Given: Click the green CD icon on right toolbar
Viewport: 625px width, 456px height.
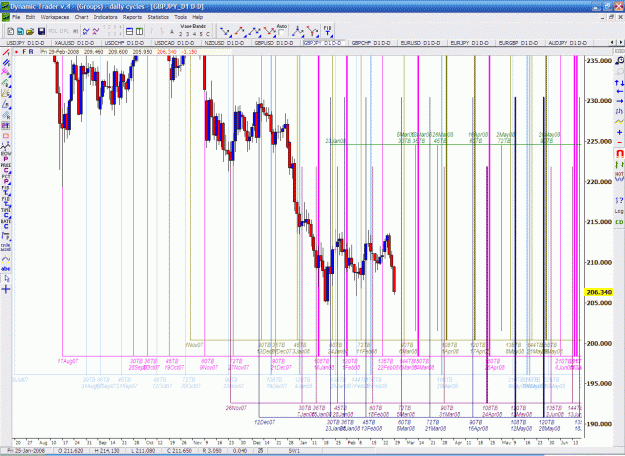Looking at the screenshot, I should pyautogui.click(x=619, y=222).
